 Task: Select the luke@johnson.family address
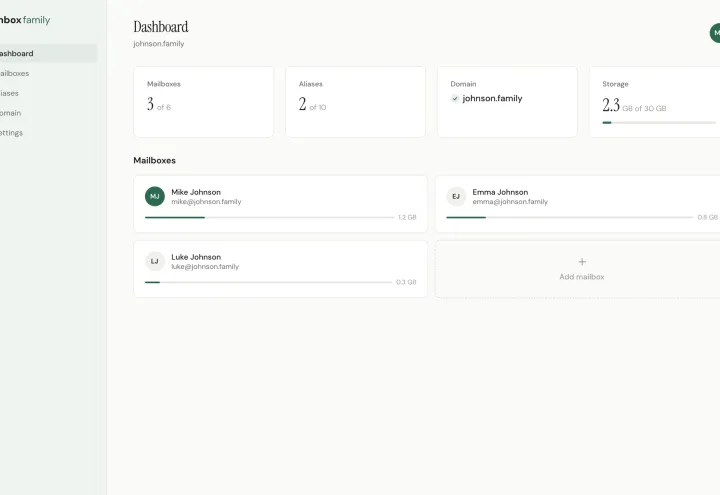205,266
